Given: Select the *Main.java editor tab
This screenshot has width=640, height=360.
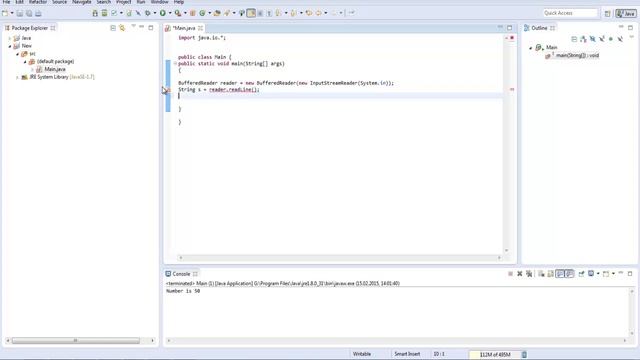Looking at the screenshot, I should (184, 28).
